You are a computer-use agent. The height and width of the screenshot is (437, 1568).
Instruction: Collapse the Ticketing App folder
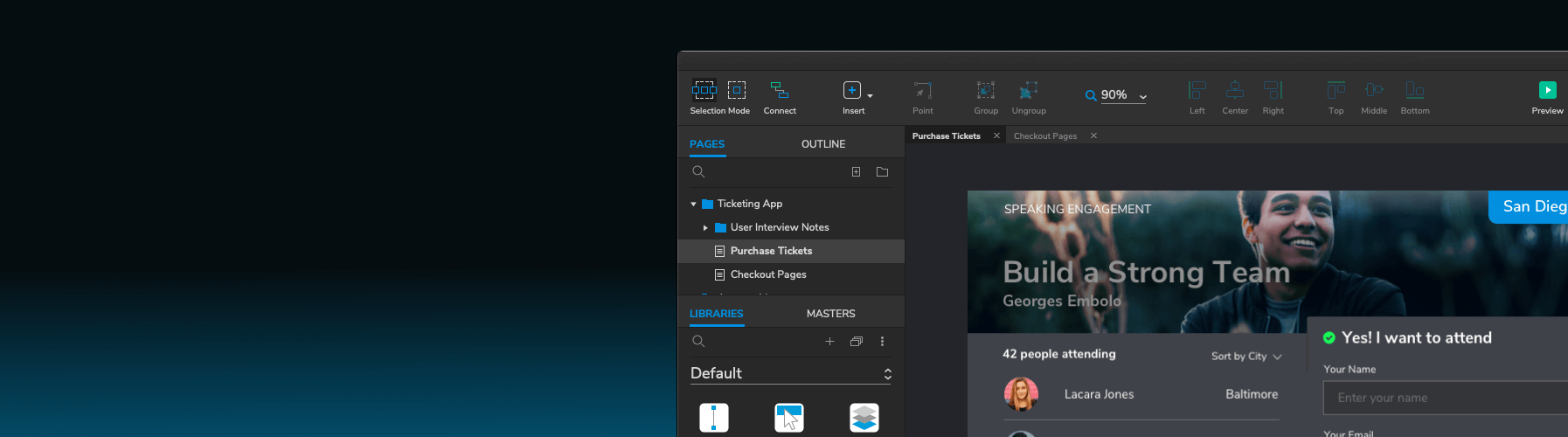pyautogui.click(x=694, y=205)
